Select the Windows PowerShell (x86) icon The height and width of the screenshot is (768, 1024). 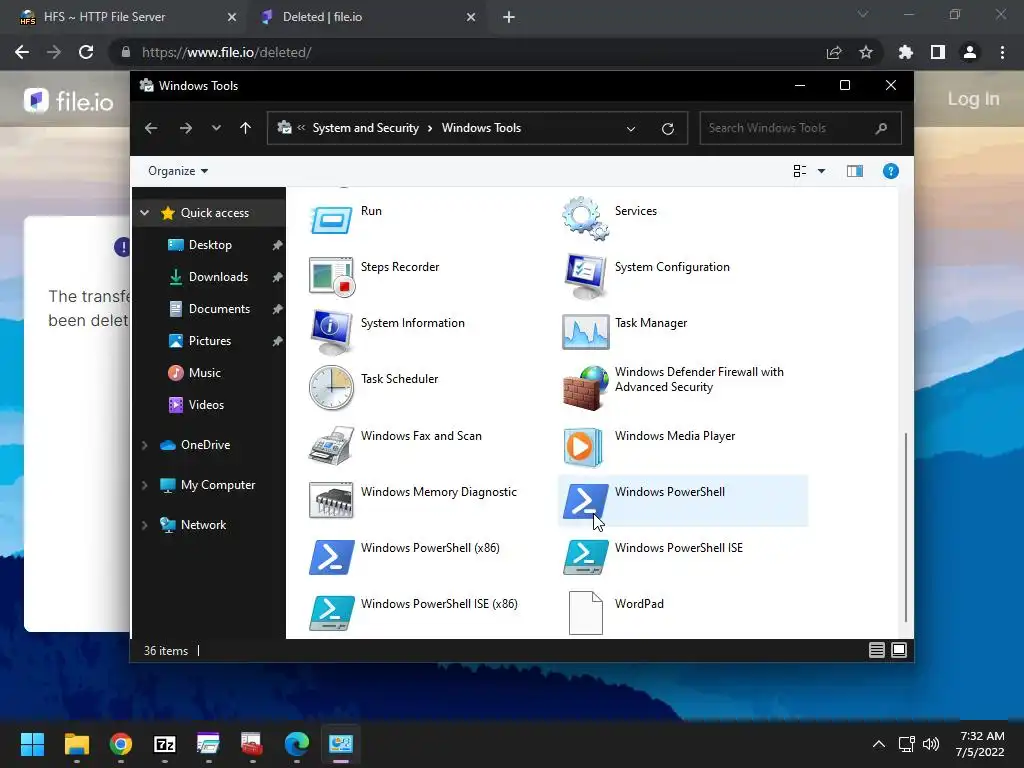331,557
